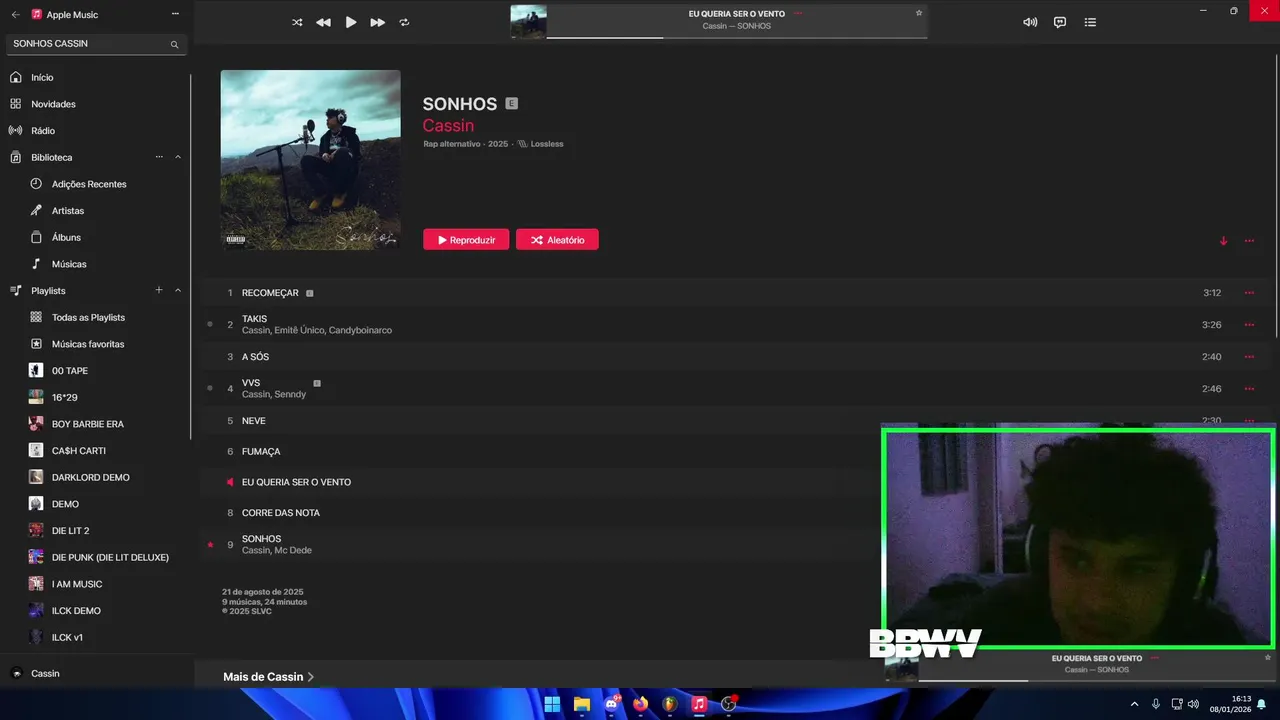Open File Explorer in the taskbar
The width and height of the screenshot is (1280, 720).
[582, 704]
